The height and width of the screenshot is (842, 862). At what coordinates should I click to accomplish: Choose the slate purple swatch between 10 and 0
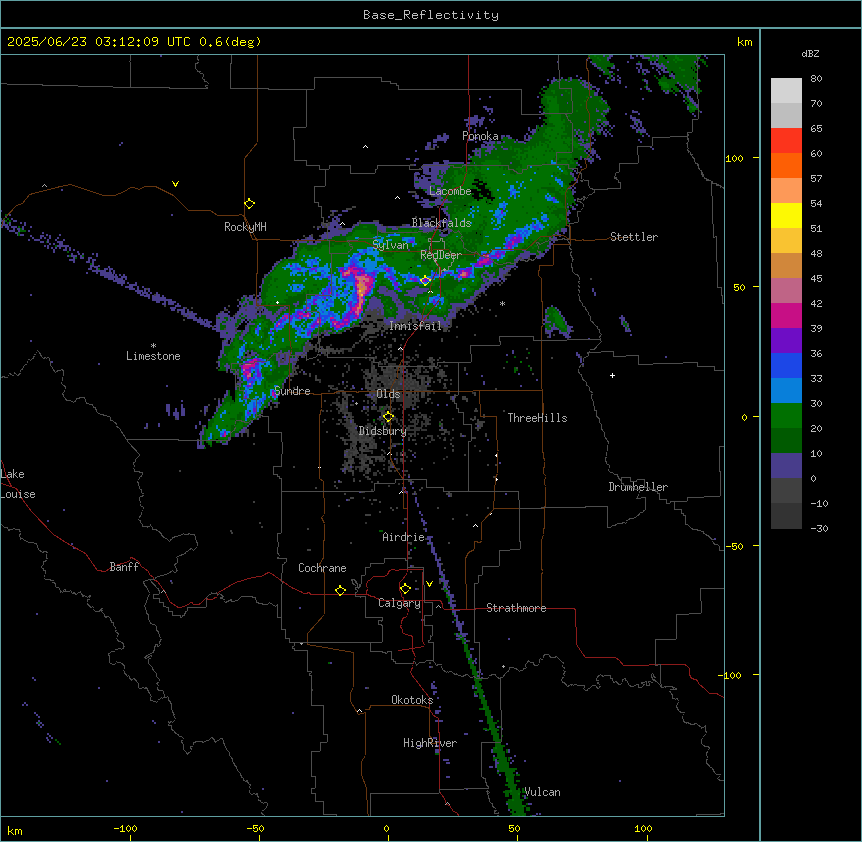(x=786, y=466)
